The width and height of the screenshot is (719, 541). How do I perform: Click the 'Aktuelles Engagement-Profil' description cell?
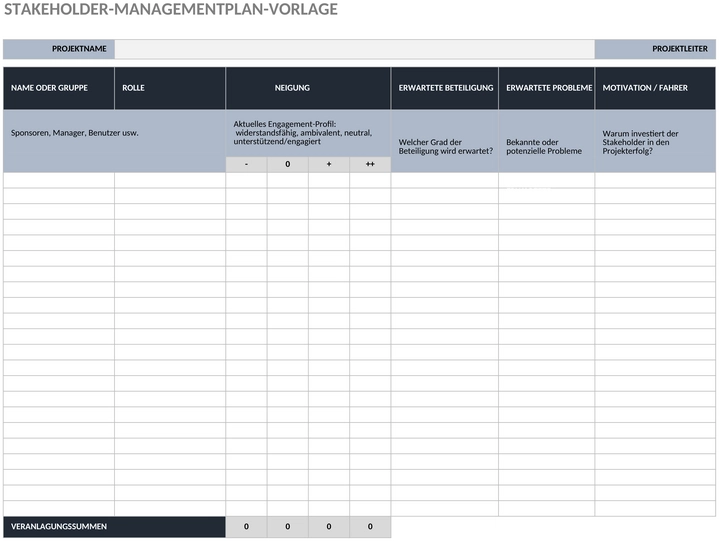308,133
